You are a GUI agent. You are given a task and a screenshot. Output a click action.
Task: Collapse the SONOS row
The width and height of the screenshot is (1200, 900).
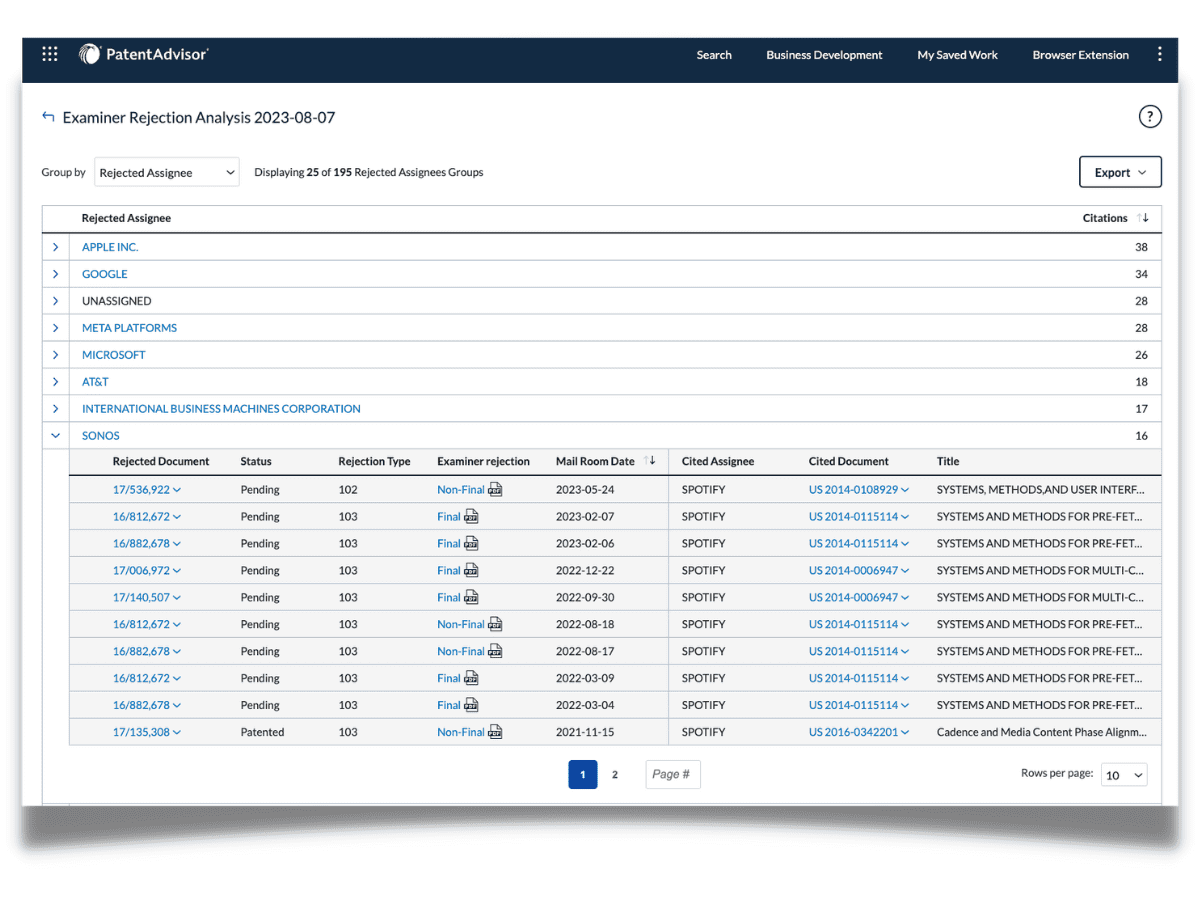56,436
